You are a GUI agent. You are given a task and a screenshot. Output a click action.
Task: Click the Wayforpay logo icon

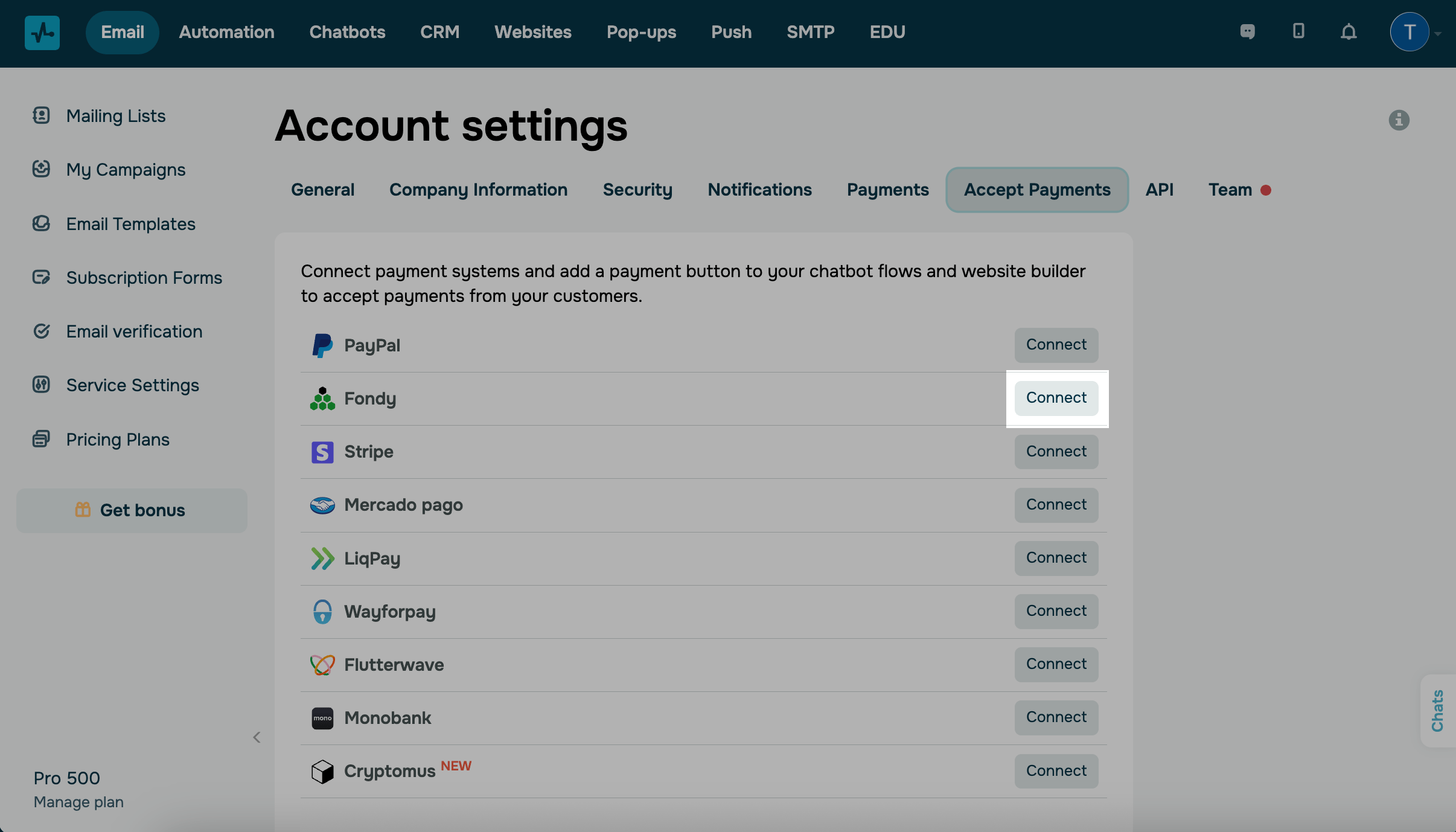point(322,612)
